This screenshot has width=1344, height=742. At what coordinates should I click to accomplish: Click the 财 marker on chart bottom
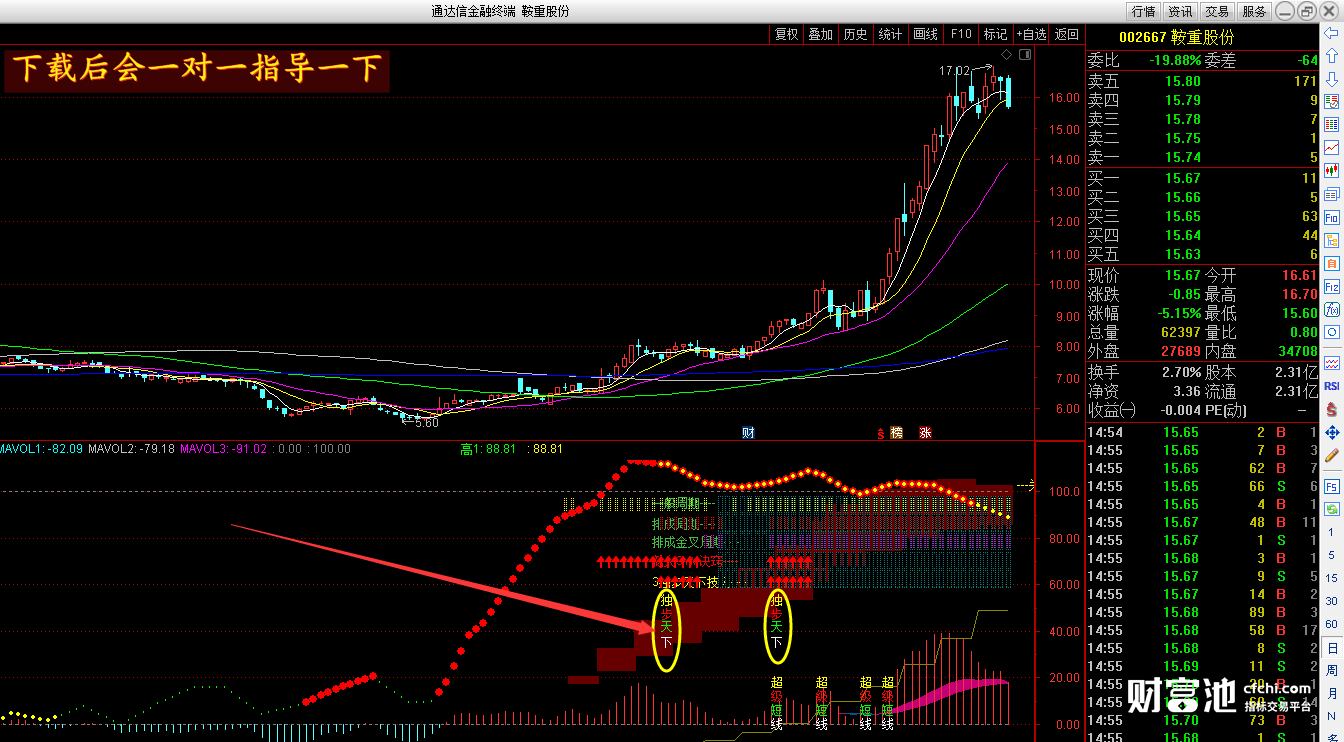click(x=747, y=432)
